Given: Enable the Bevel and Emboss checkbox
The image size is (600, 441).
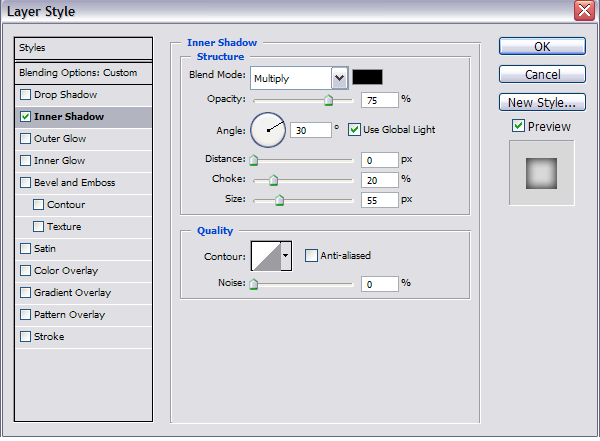Looking at the screenshot, I should click(25, 183).
